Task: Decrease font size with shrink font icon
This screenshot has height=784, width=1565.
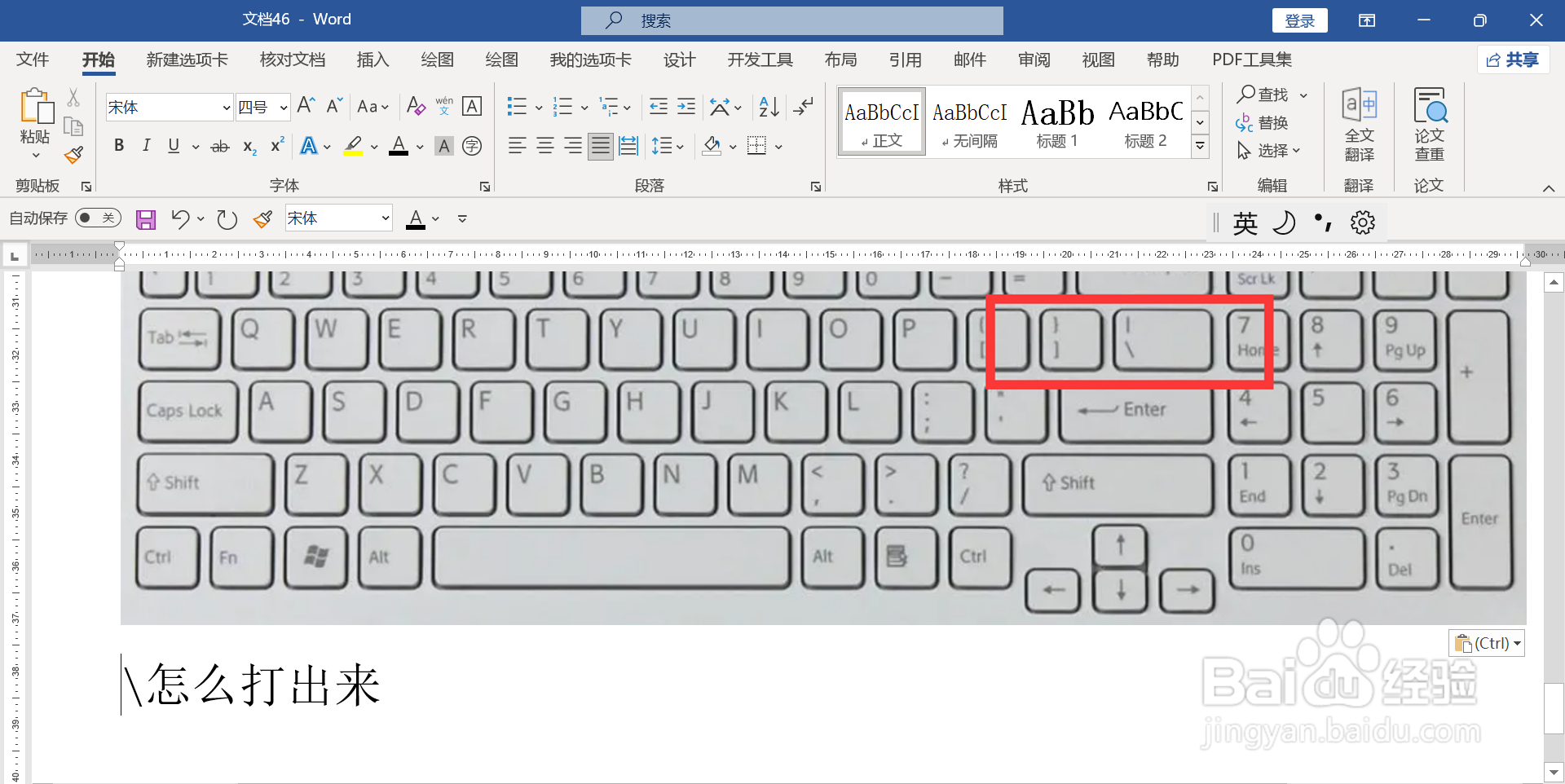Action: [334, 106]
